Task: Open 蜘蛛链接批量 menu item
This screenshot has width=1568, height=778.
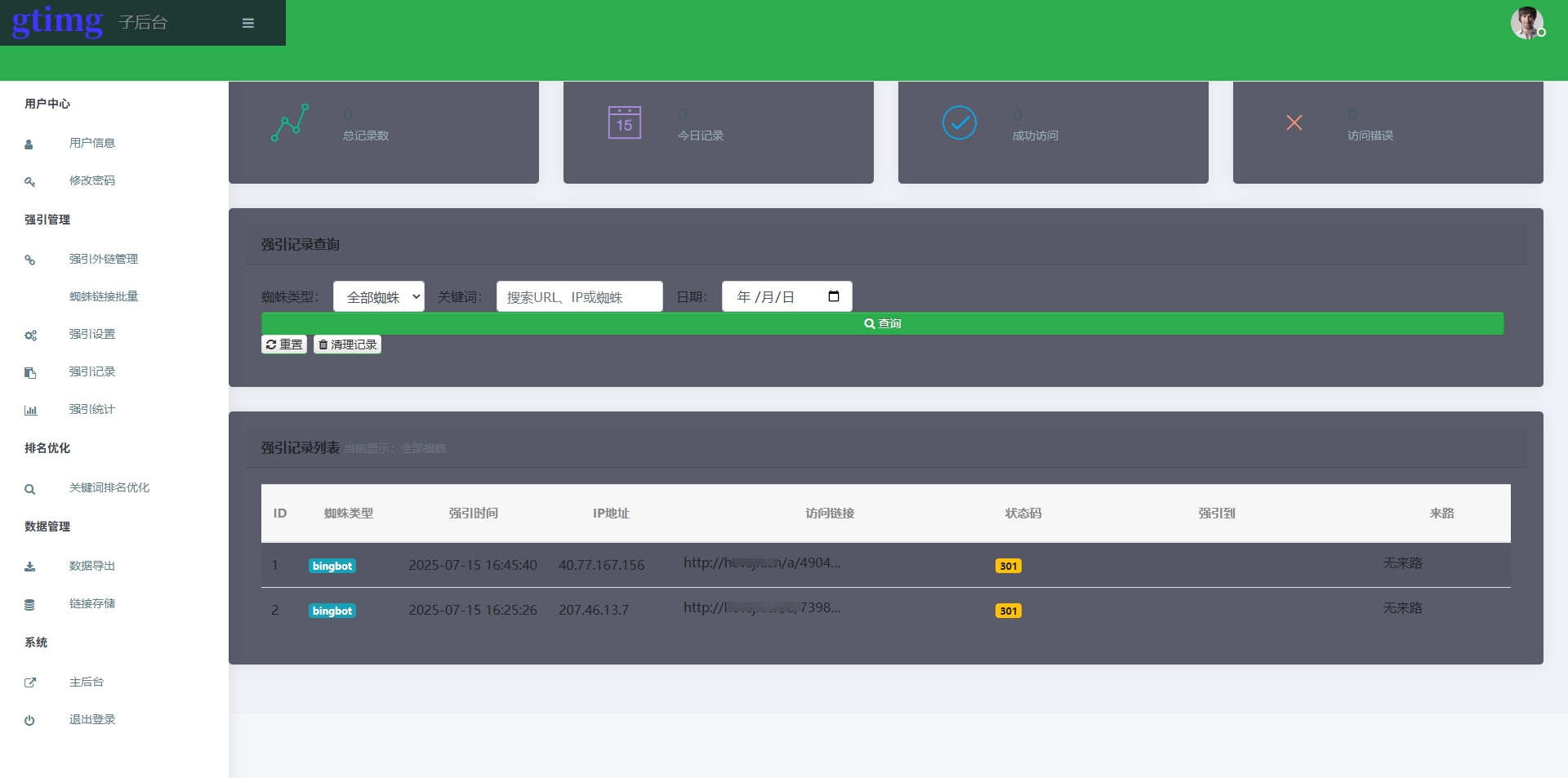Action: click(x=104, y=296)
